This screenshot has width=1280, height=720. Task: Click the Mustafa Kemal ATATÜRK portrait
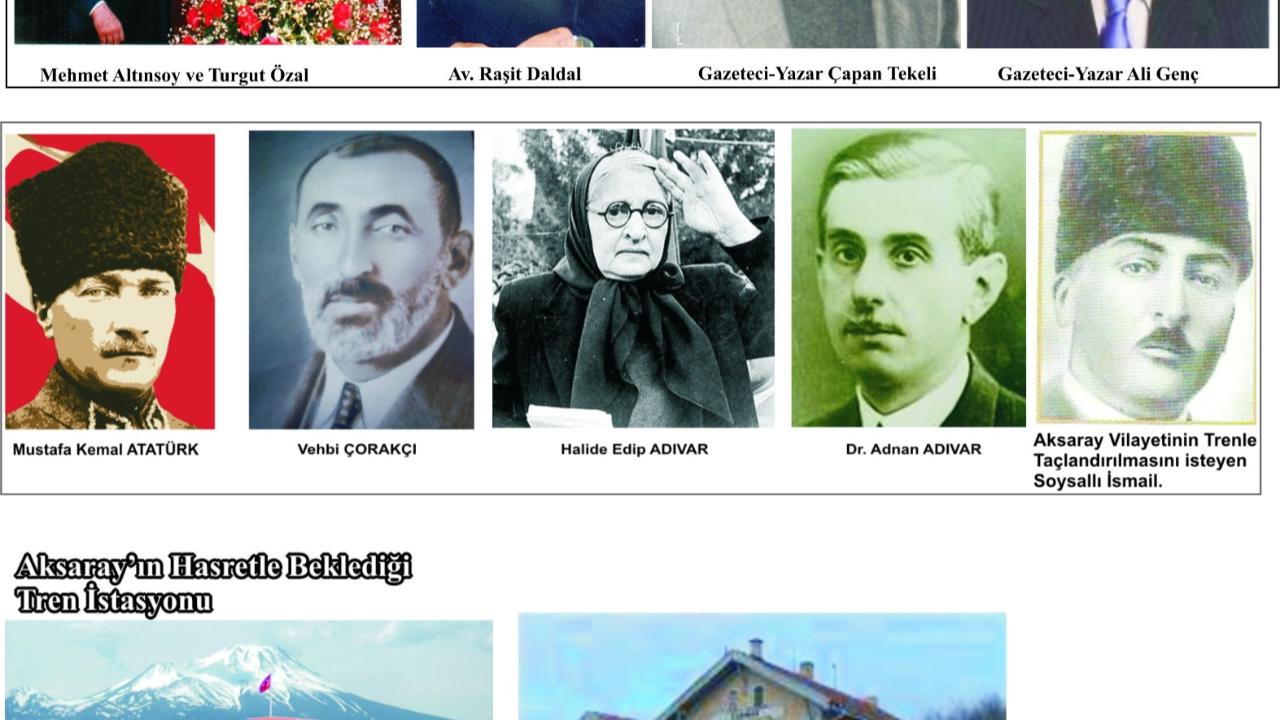(x=110, y=281)
